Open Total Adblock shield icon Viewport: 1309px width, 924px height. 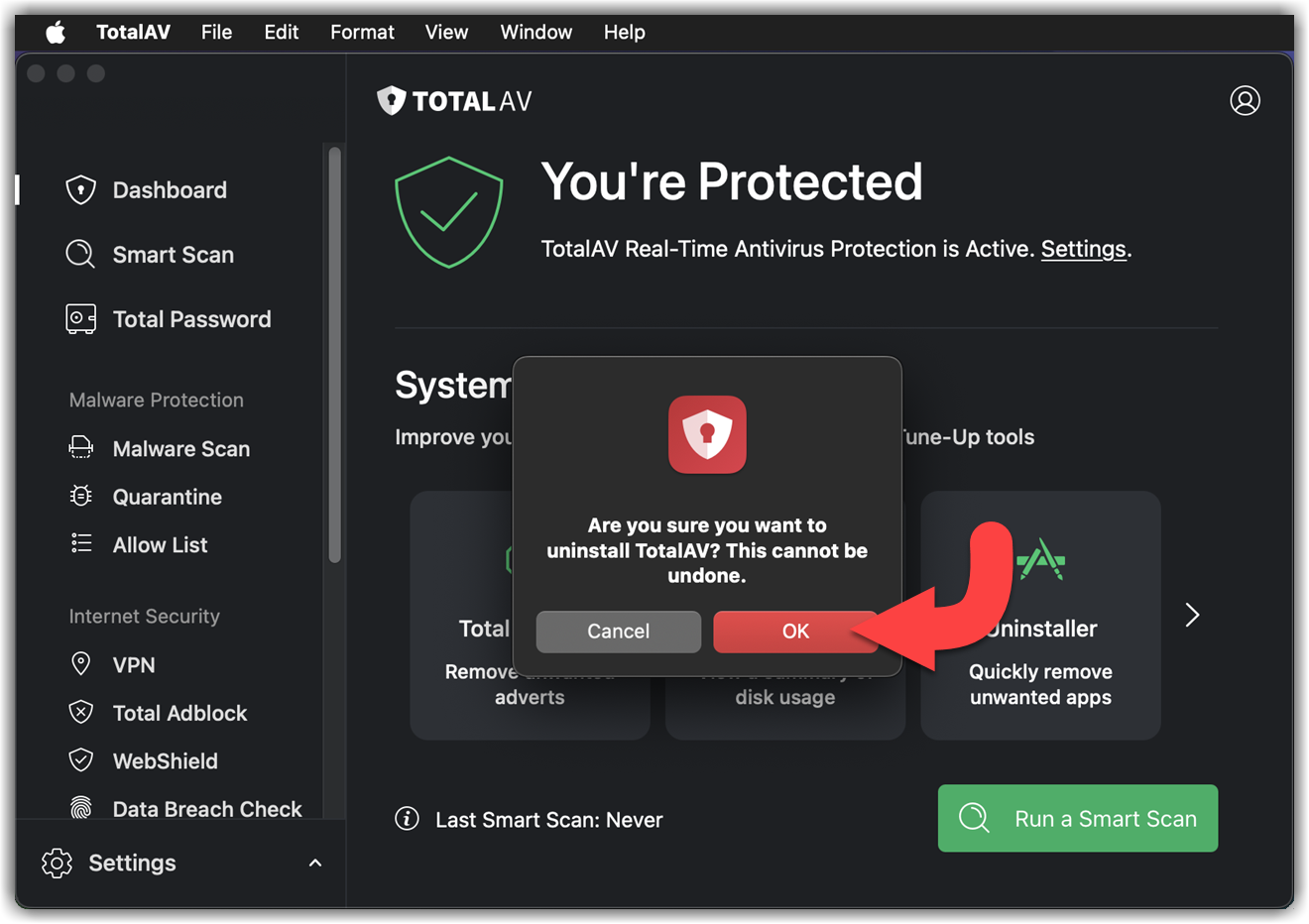(x=80, y=712)
